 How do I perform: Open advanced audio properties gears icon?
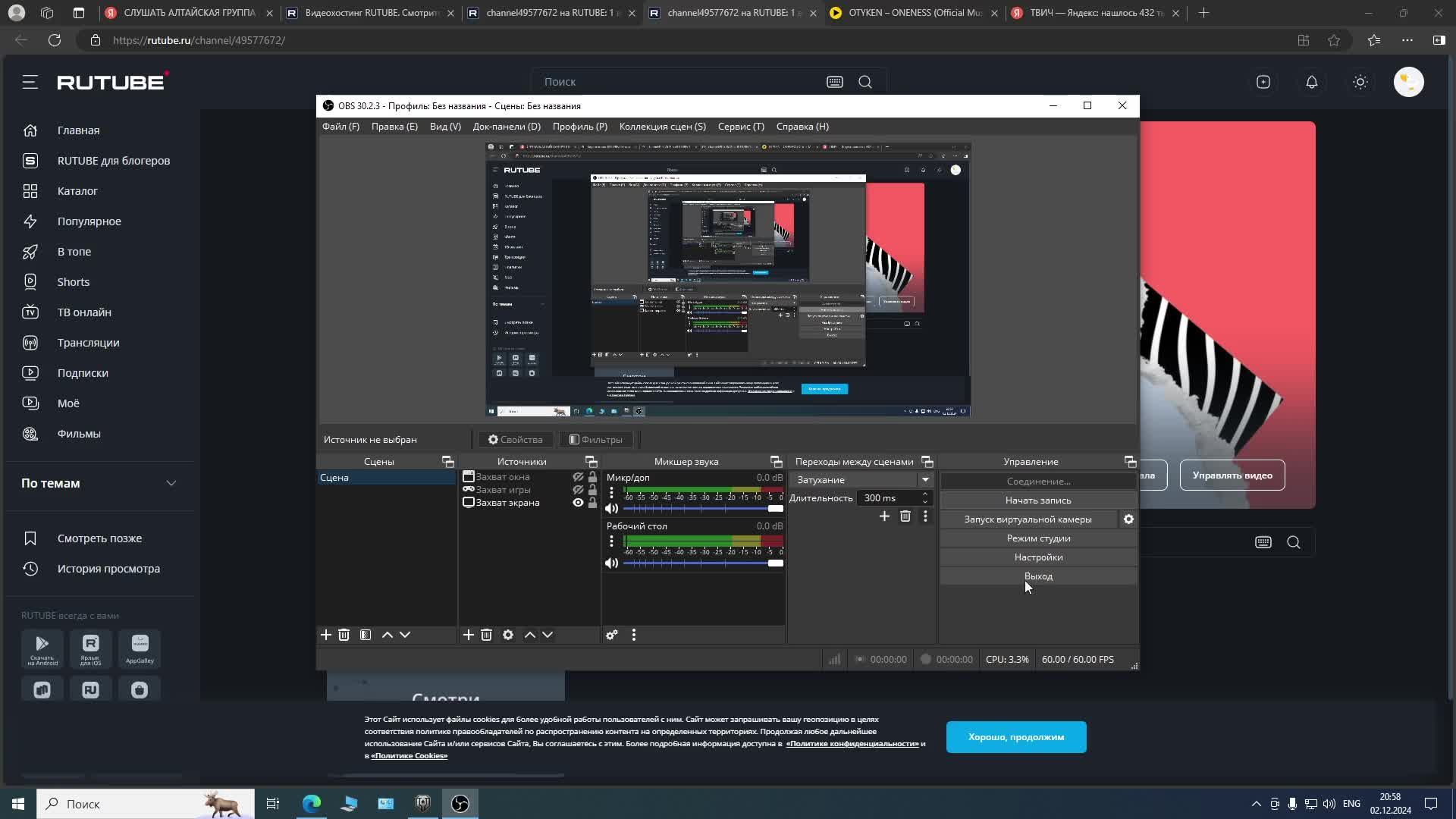[611, 635]
